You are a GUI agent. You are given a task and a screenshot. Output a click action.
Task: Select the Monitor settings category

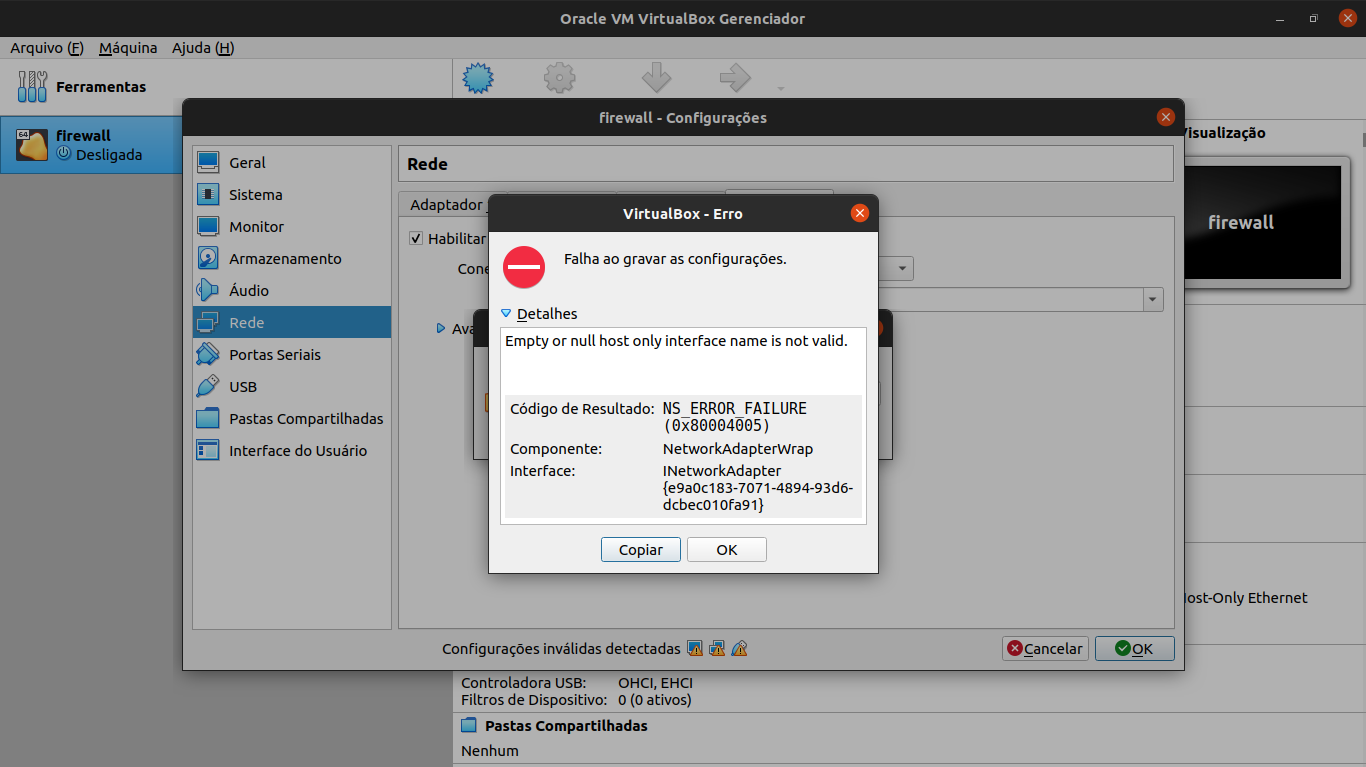(292, 226)
